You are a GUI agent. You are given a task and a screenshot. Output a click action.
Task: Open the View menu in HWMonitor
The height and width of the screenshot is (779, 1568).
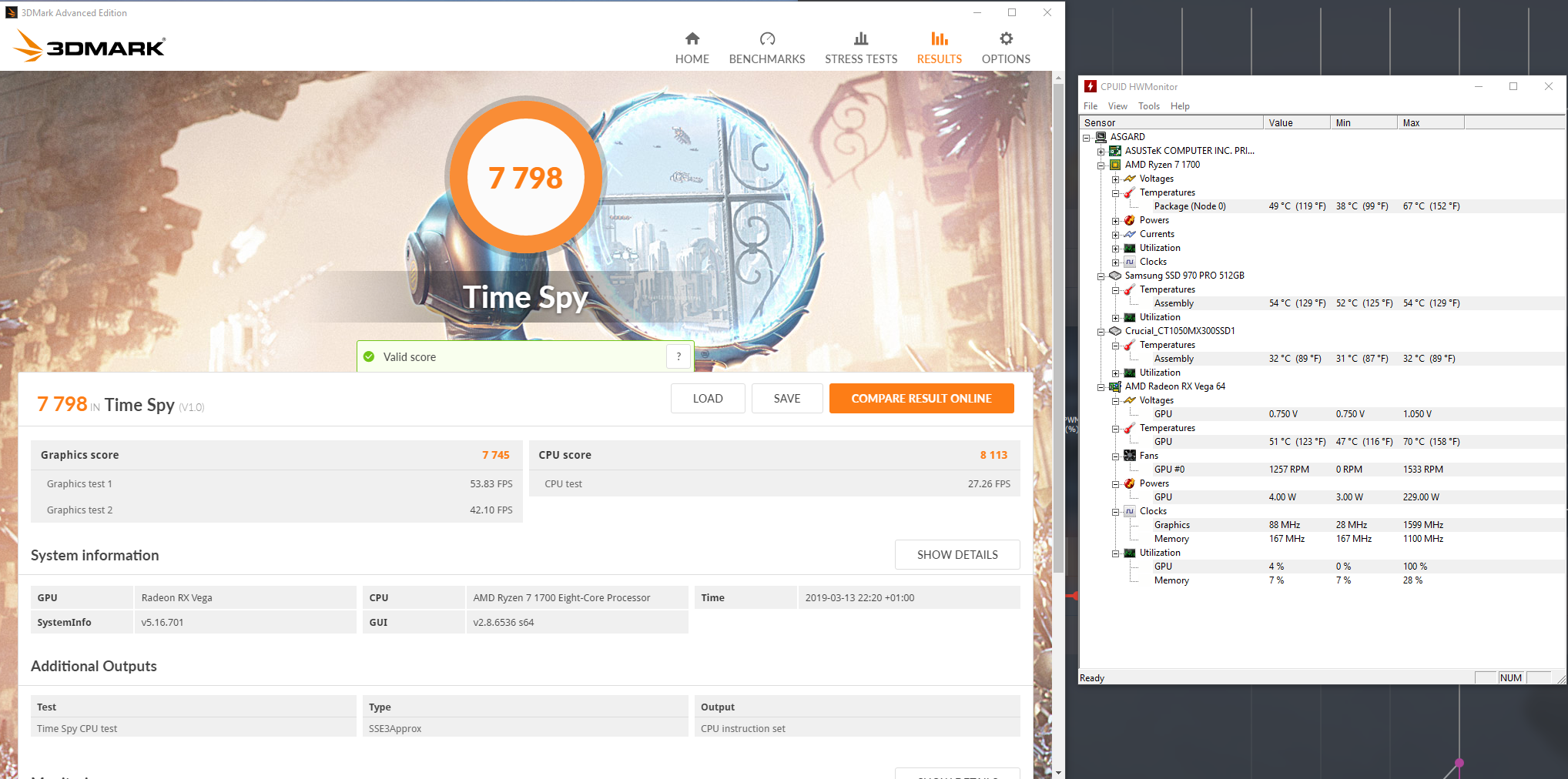(1117, 106)
